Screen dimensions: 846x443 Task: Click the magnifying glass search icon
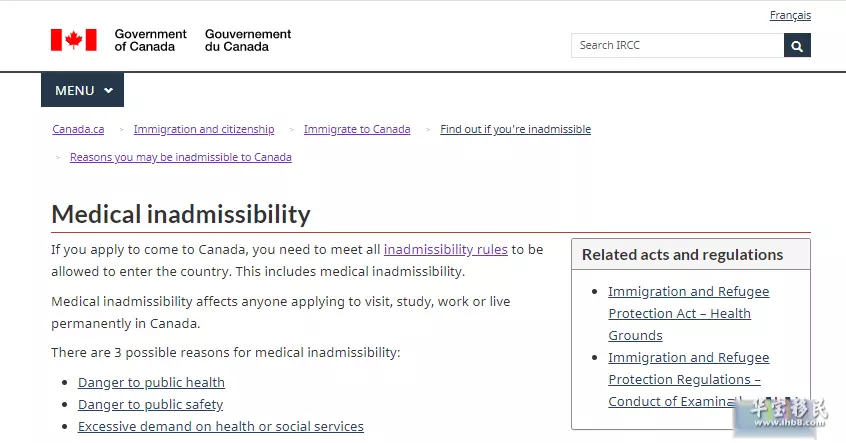[797, 45]
